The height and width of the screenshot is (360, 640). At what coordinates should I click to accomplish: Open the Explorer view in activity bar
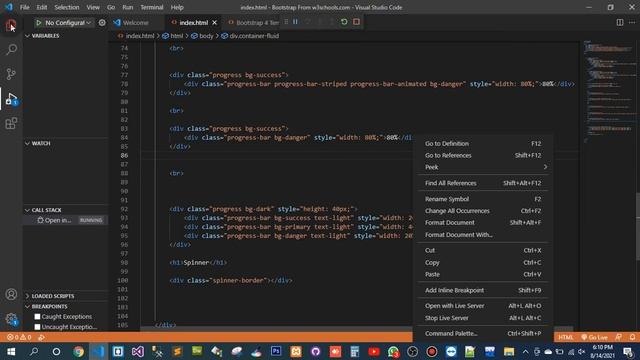(11, 25)
